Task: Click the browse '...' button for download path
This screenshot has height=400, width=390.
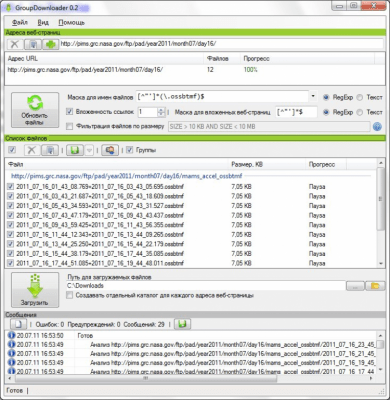Action: click(x=355, y=286)
